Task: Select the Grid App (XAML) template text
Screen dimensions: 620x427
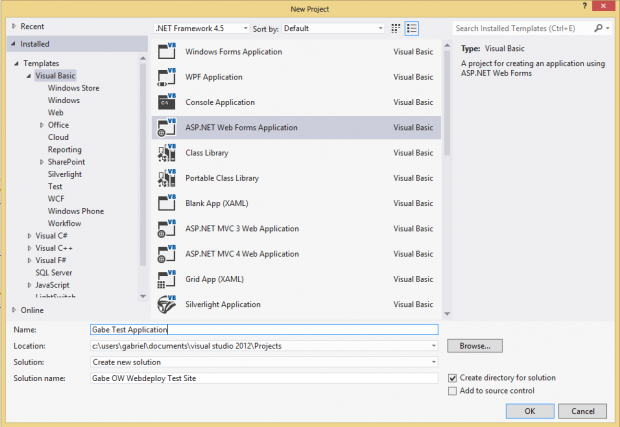Action: pyautogui.click(x=215, y=279)
